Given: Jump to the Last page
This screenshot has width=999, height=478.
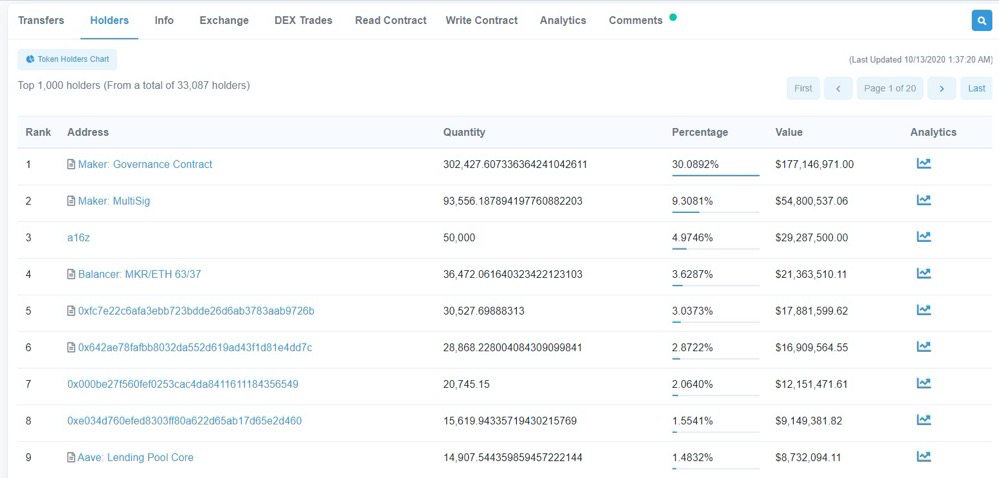Looking at the screenshot, I should 976,88.
